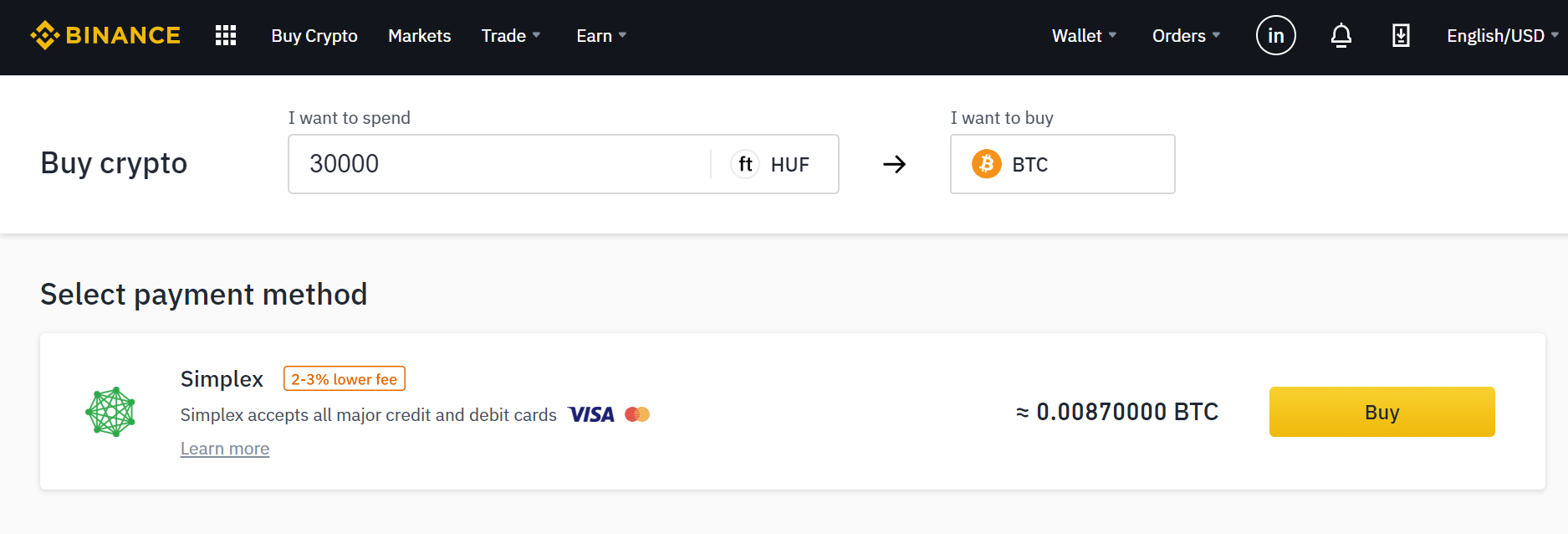
Task: Open the apps grid menu icon
Action: (226, 35)
